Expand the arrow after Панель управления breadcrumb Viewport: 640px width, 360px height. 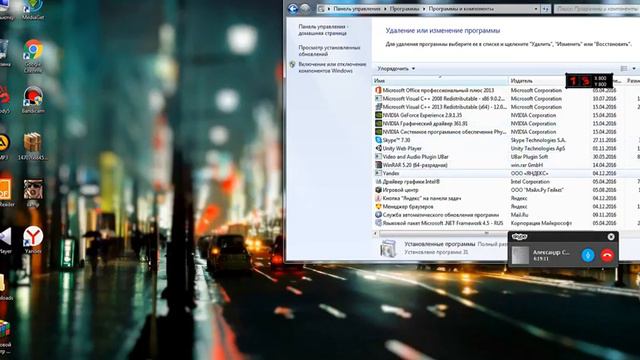386,9
